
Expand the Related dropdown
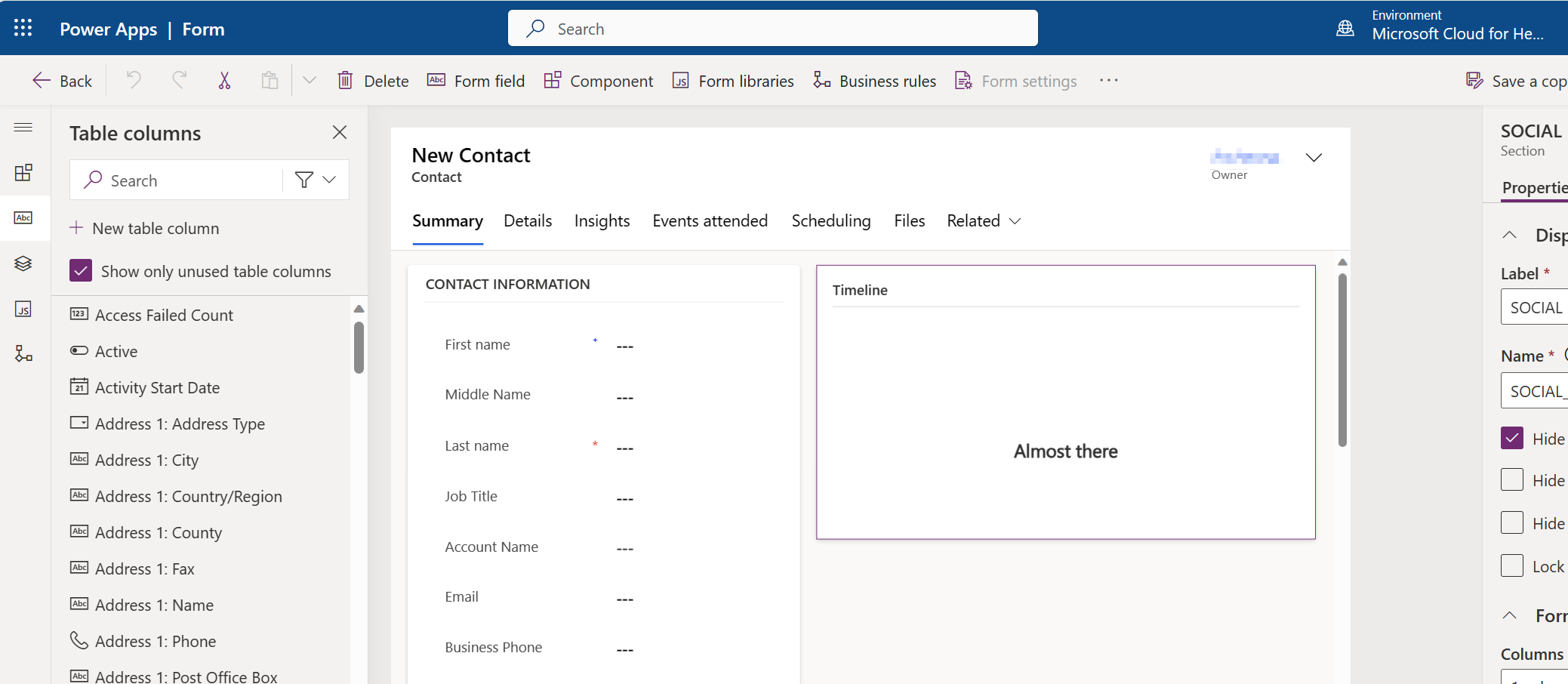click(x=984, y=220)
